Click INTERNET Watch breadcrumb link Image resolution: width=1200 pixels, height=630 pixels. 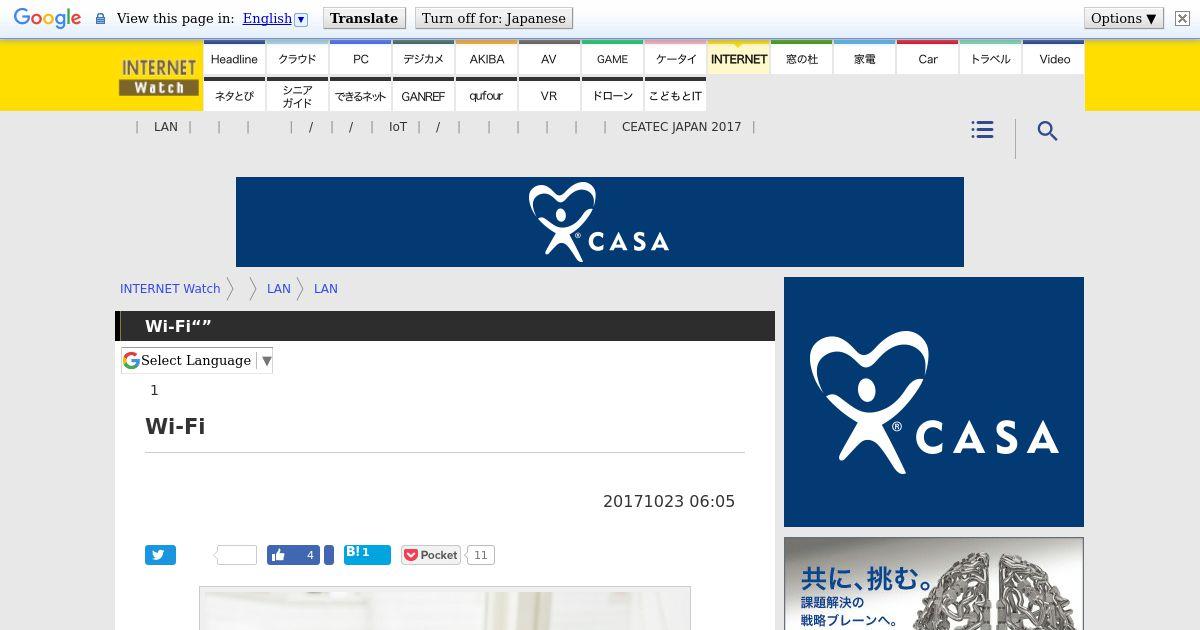tap(170, 288)
